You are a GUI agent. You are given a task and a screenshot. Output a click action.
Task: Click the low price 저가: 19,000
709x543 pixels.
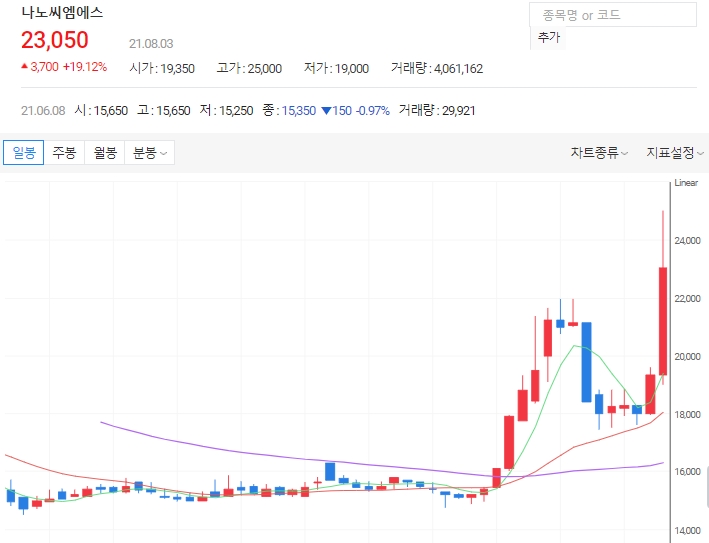[x=336, y=68]
